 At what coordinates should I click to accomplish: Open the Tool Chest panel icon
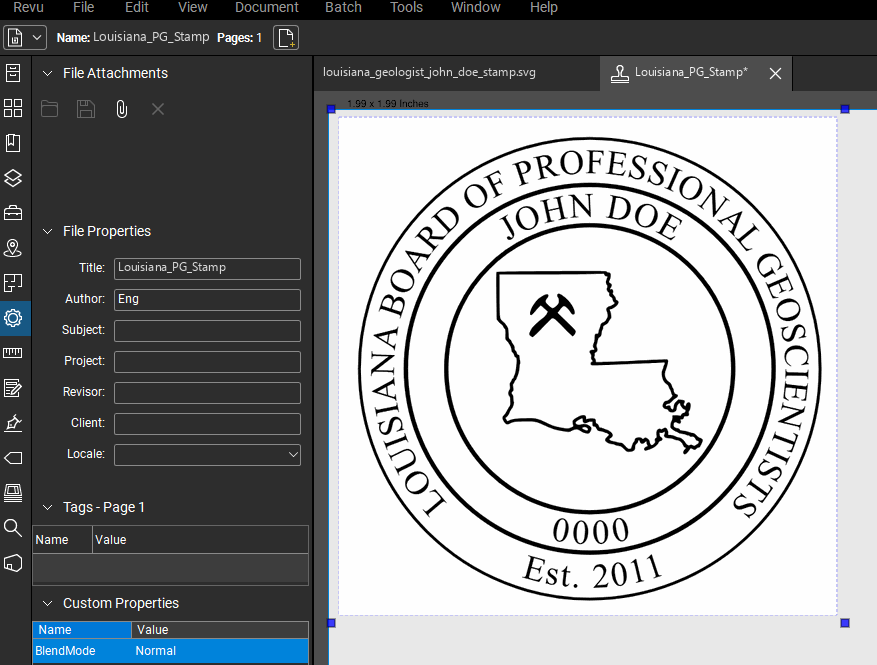[x=13, y=213]
